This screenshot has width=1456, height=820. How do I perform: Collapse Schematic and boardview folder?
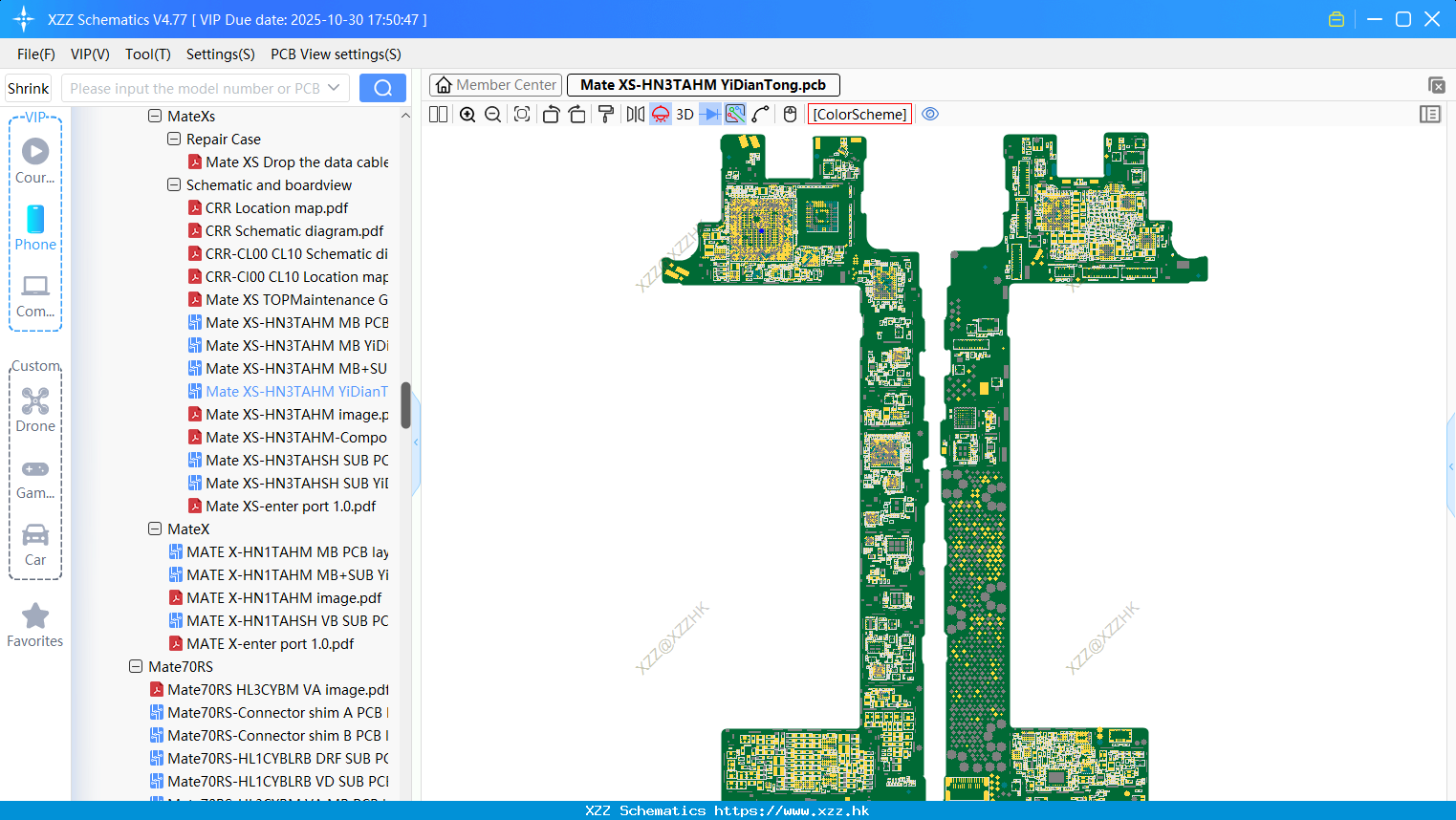click(x=174, y=184)
